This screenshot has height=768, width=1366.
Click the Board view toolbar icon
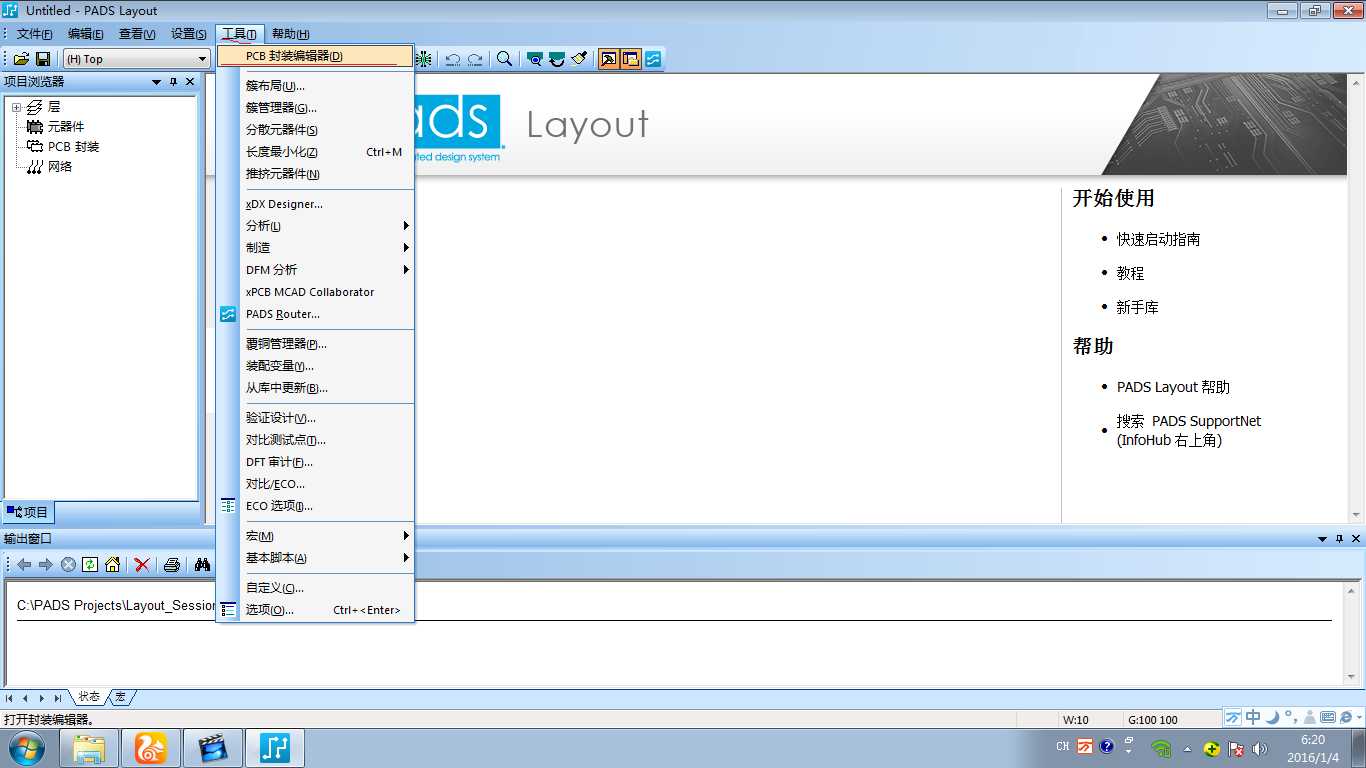[535, 59]
